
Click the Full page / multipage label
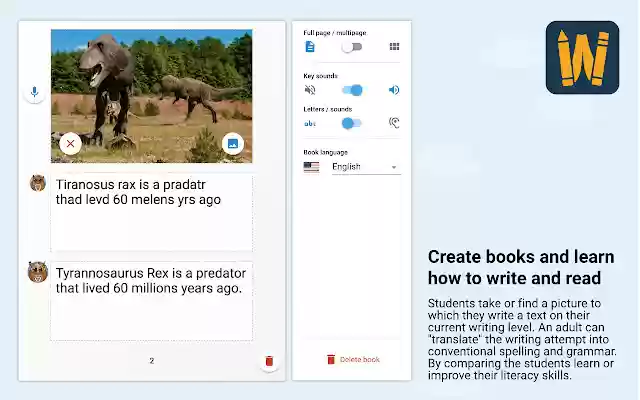coord(335,33)
